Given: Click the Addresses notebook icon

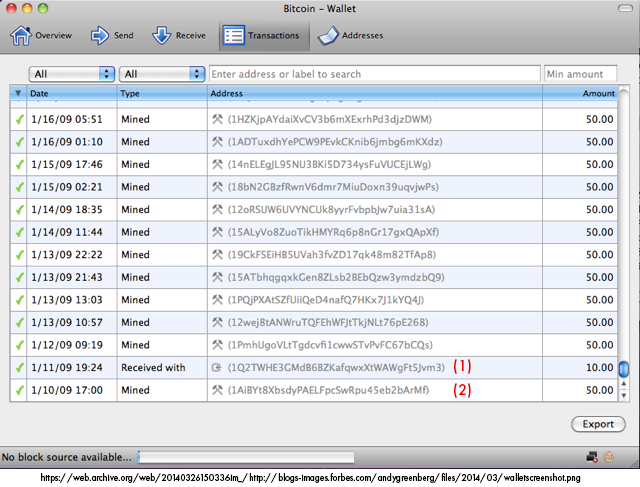Looking at the screenshot, I should click(x=328, y=36).
